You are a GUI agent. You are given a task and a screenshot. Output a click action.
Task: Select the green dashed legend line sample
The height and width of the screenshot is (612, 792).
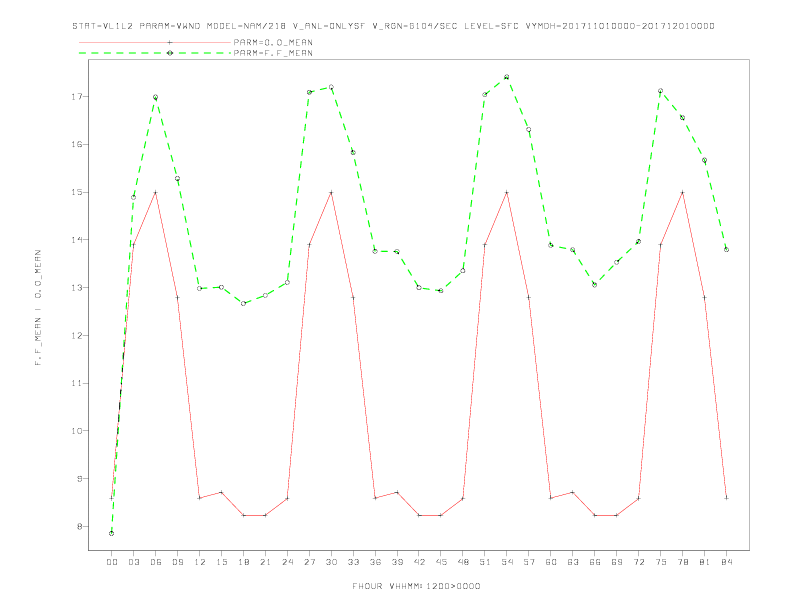(155, 53)
